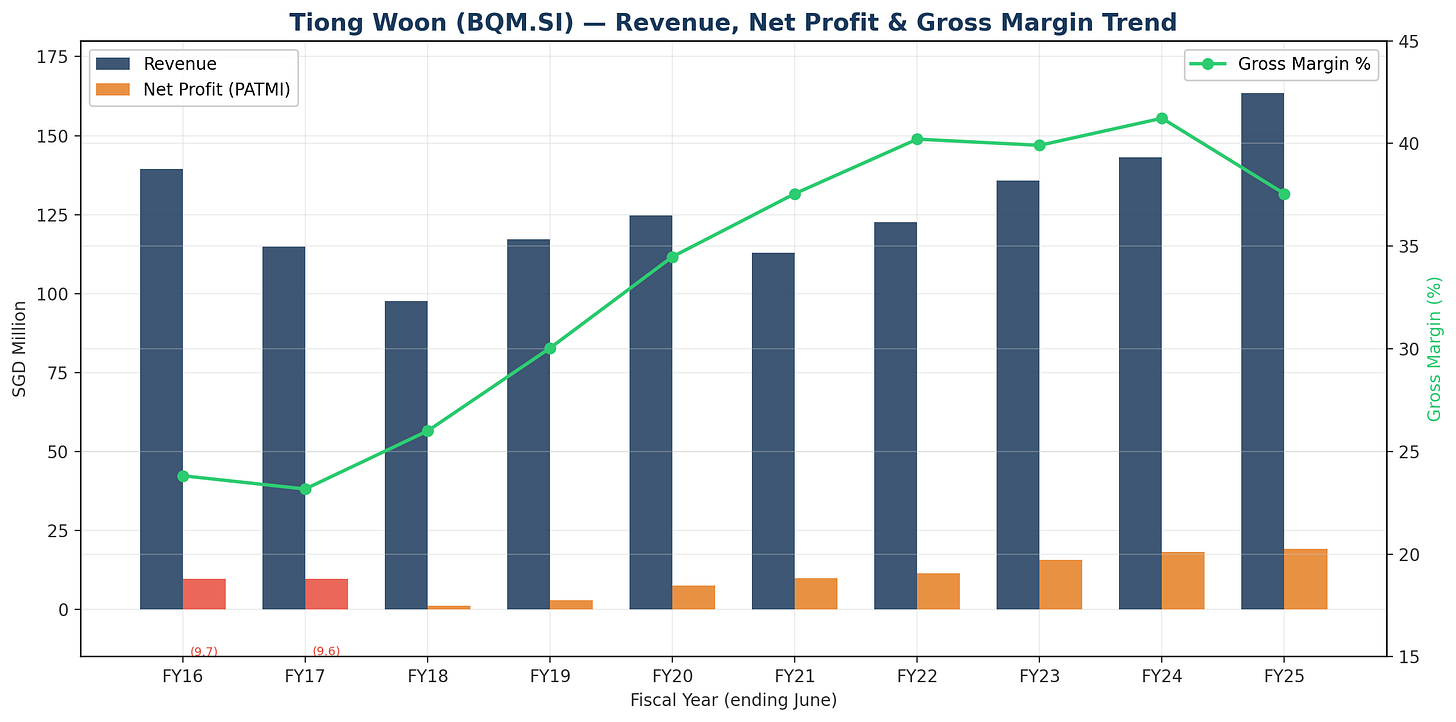Click the 35 tick on Gross Margin axis
Screen dimensions: 1456x722
tap(1408, 246)
